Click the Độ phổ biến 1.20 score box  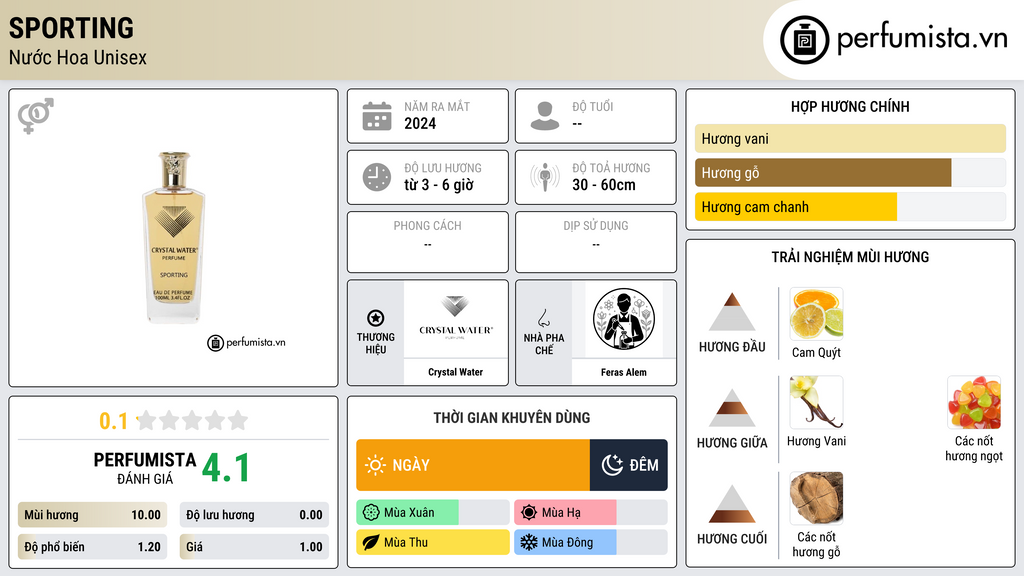point(92,547)
